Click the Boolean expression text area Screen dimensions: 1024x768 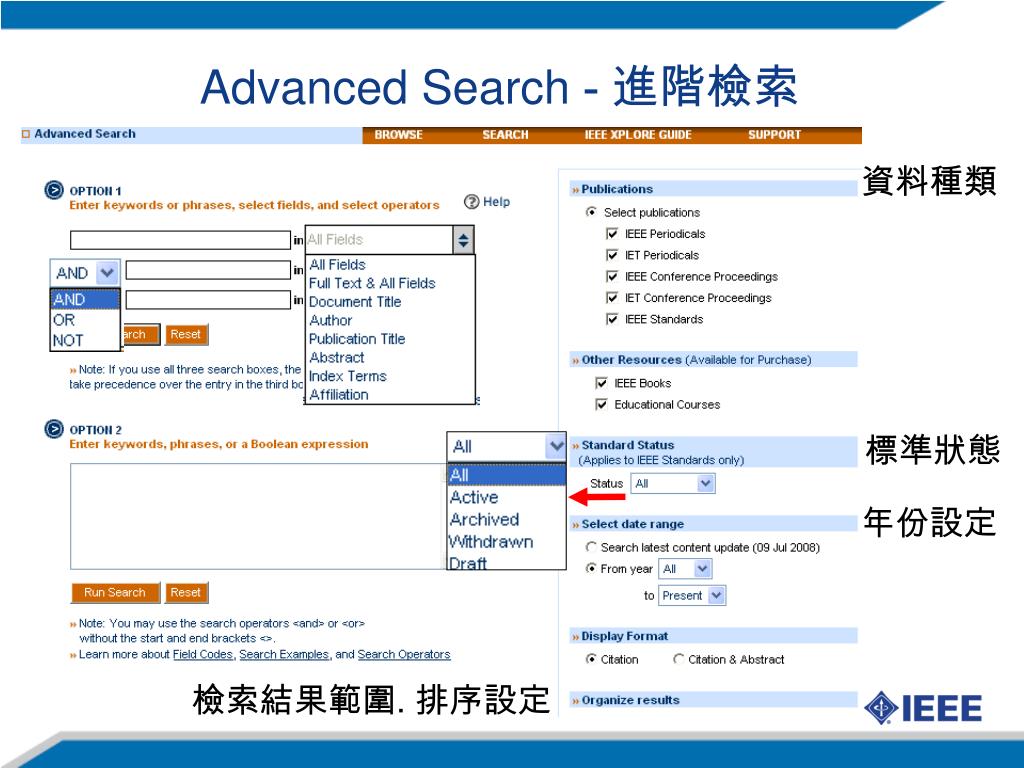(x=257, y=517)
